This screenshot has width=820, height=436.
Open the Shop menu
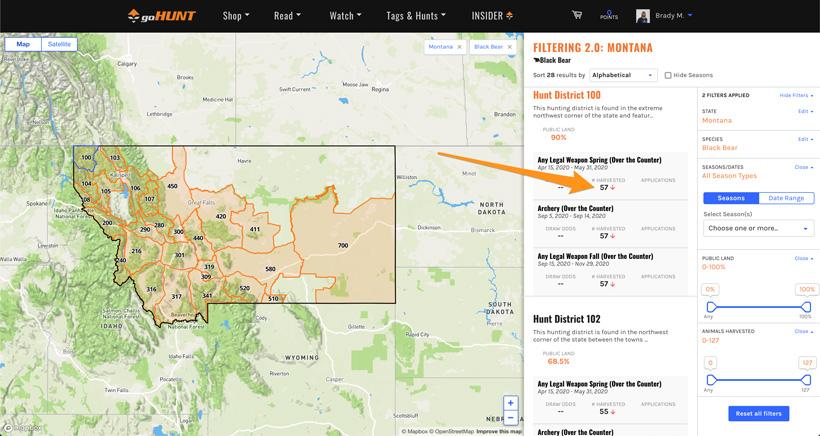point(236,16)
